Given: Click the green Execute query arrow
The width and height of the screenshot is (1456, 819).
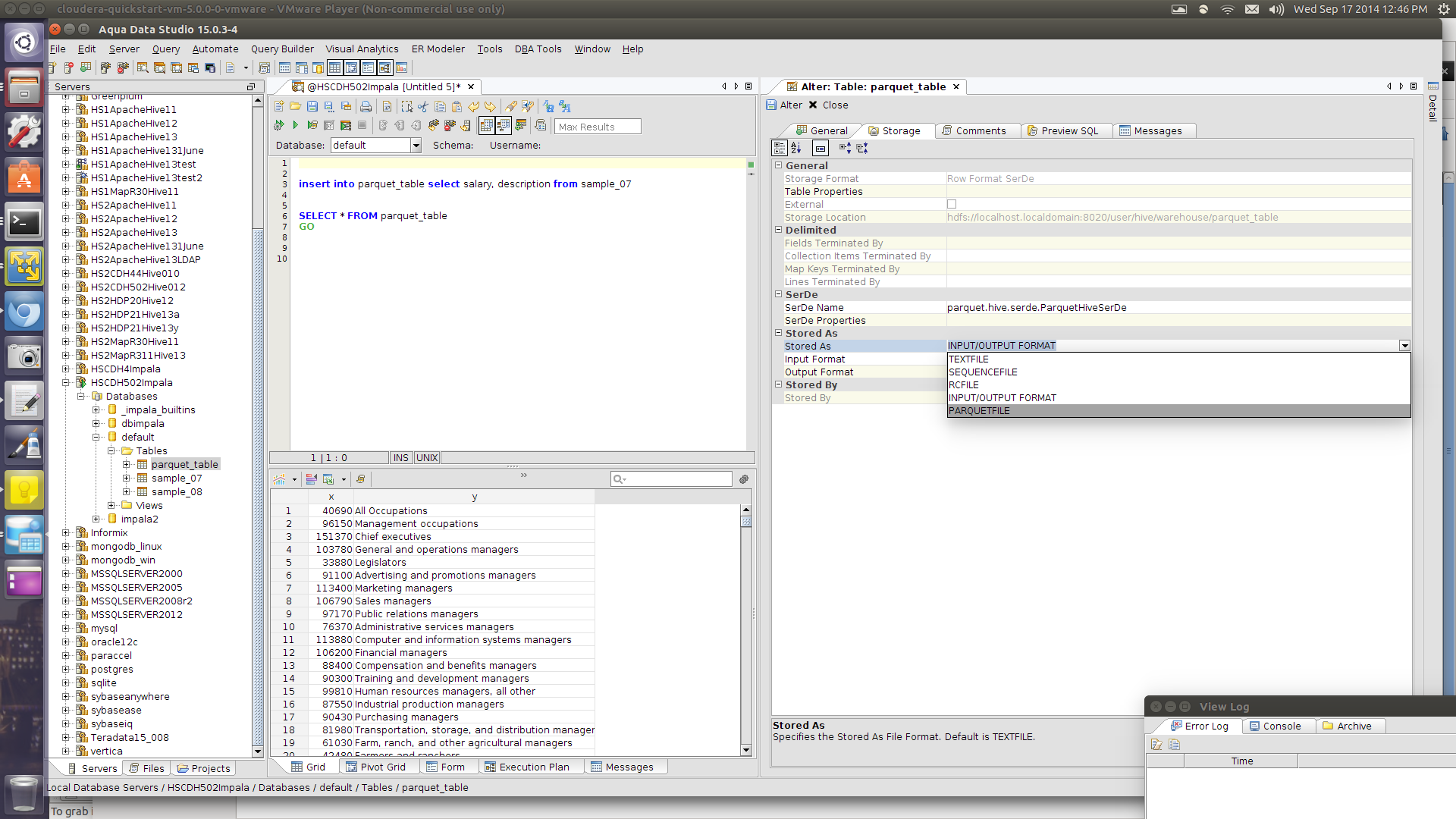Looking at the screenshot, I should click(x=295, y=125).
